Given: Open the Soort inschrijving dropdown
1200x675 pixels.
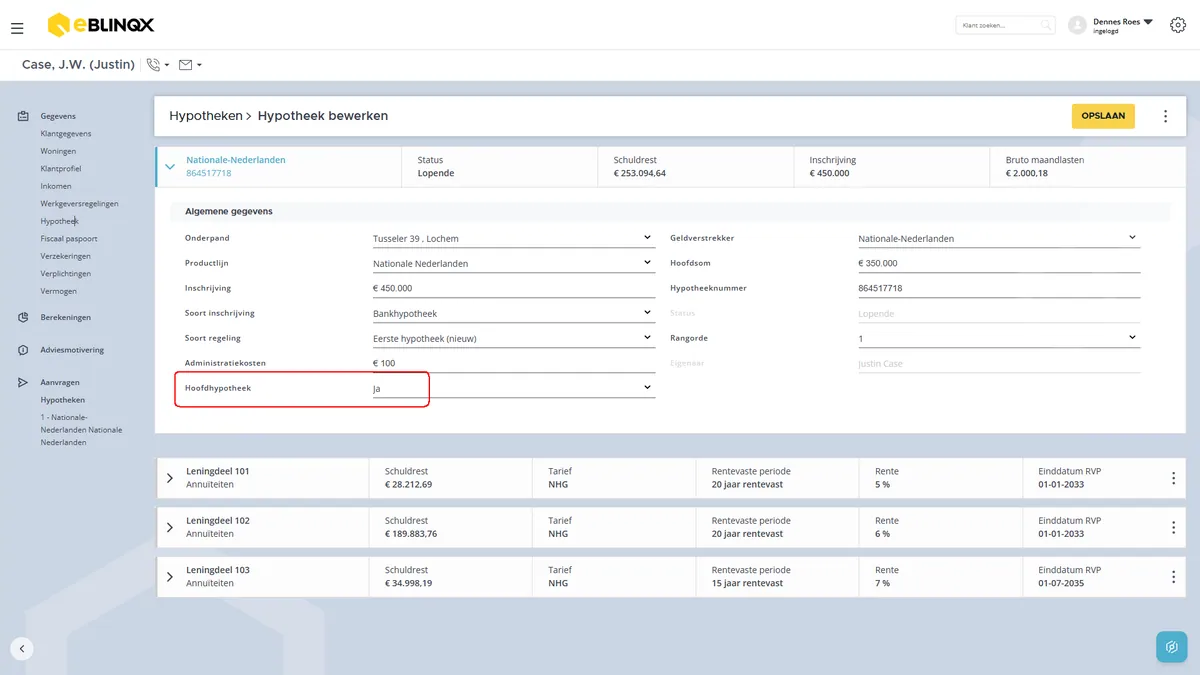Looking at the screenshot, I should (x=514, y=314).
